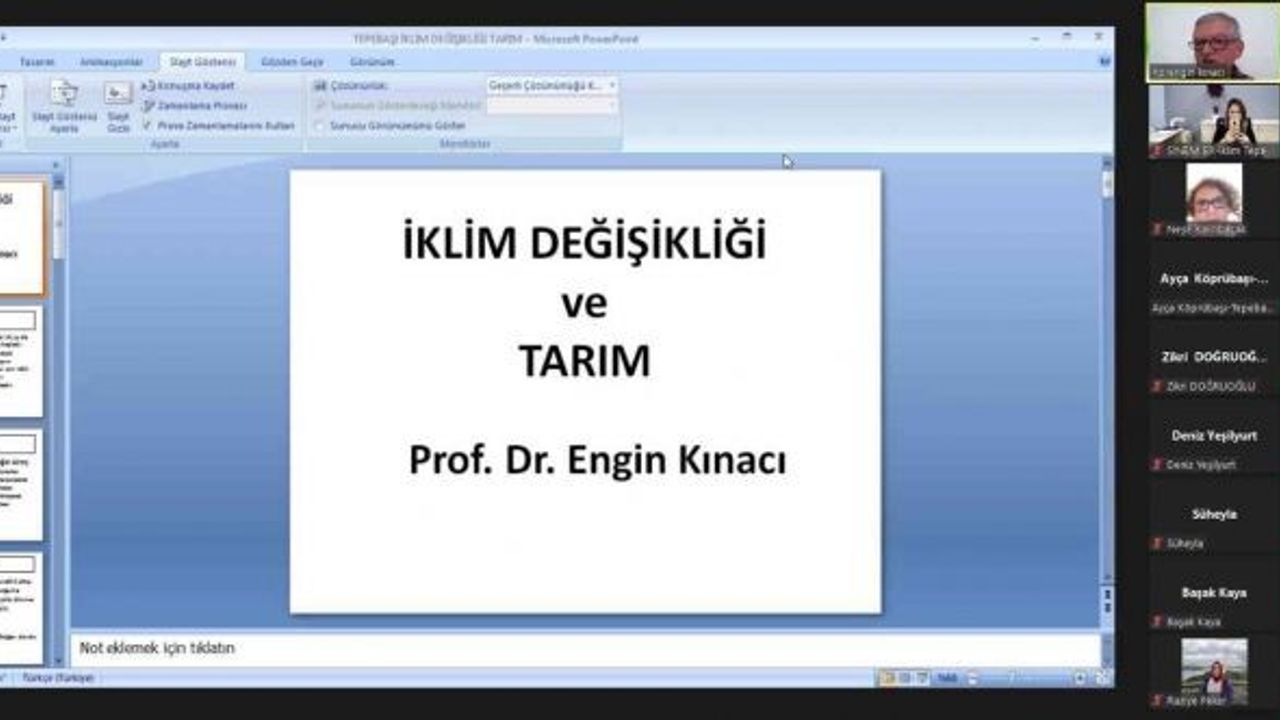Click Konuşma Kaydet record narration icon
Image resolution: width=1280 pixels, height=720 pixels.
(x=149, y=86)
